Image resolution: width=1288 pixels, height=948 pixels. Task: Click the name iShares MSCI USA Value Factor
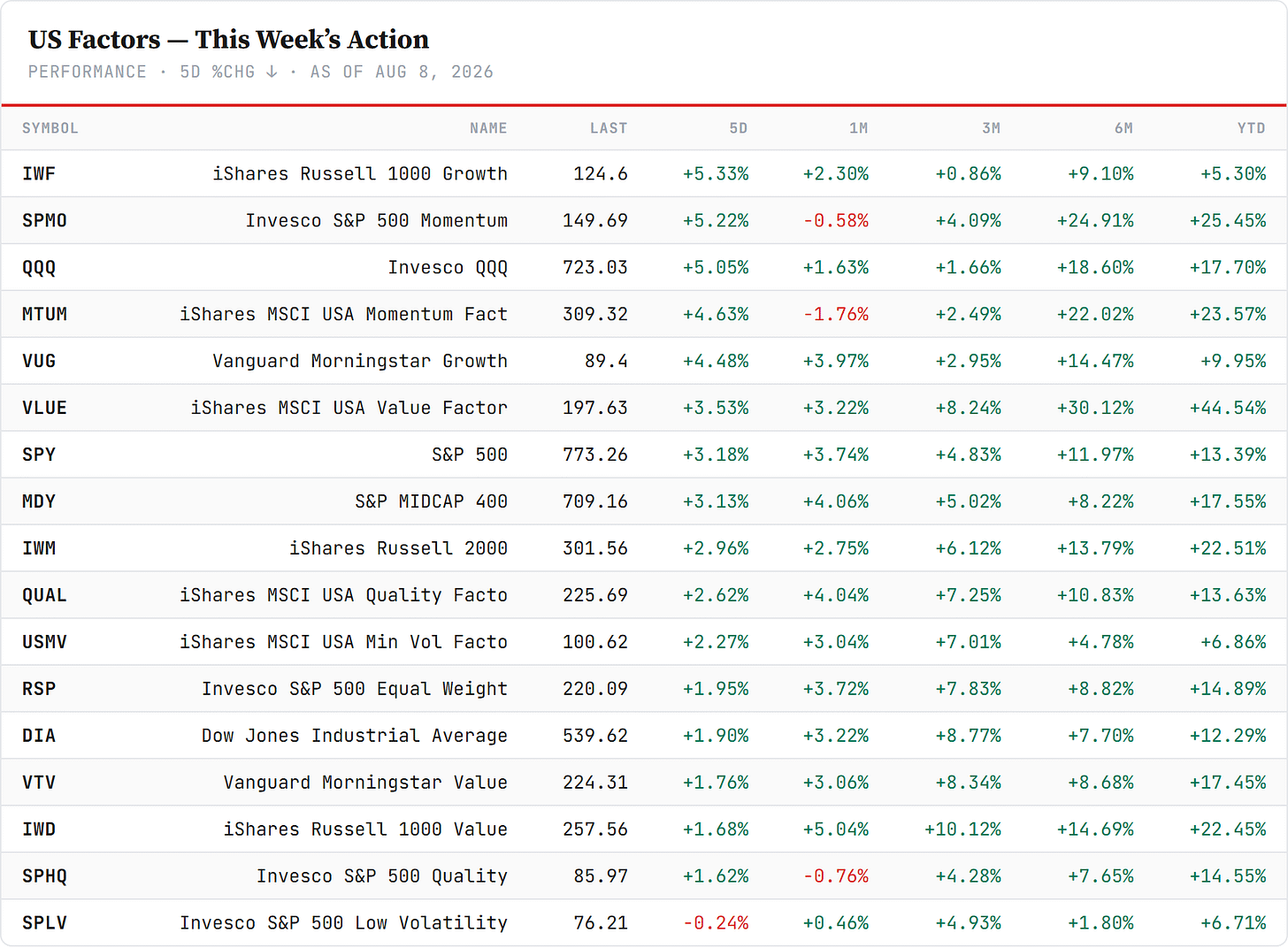pyautogui.click(x=349, y=408)
